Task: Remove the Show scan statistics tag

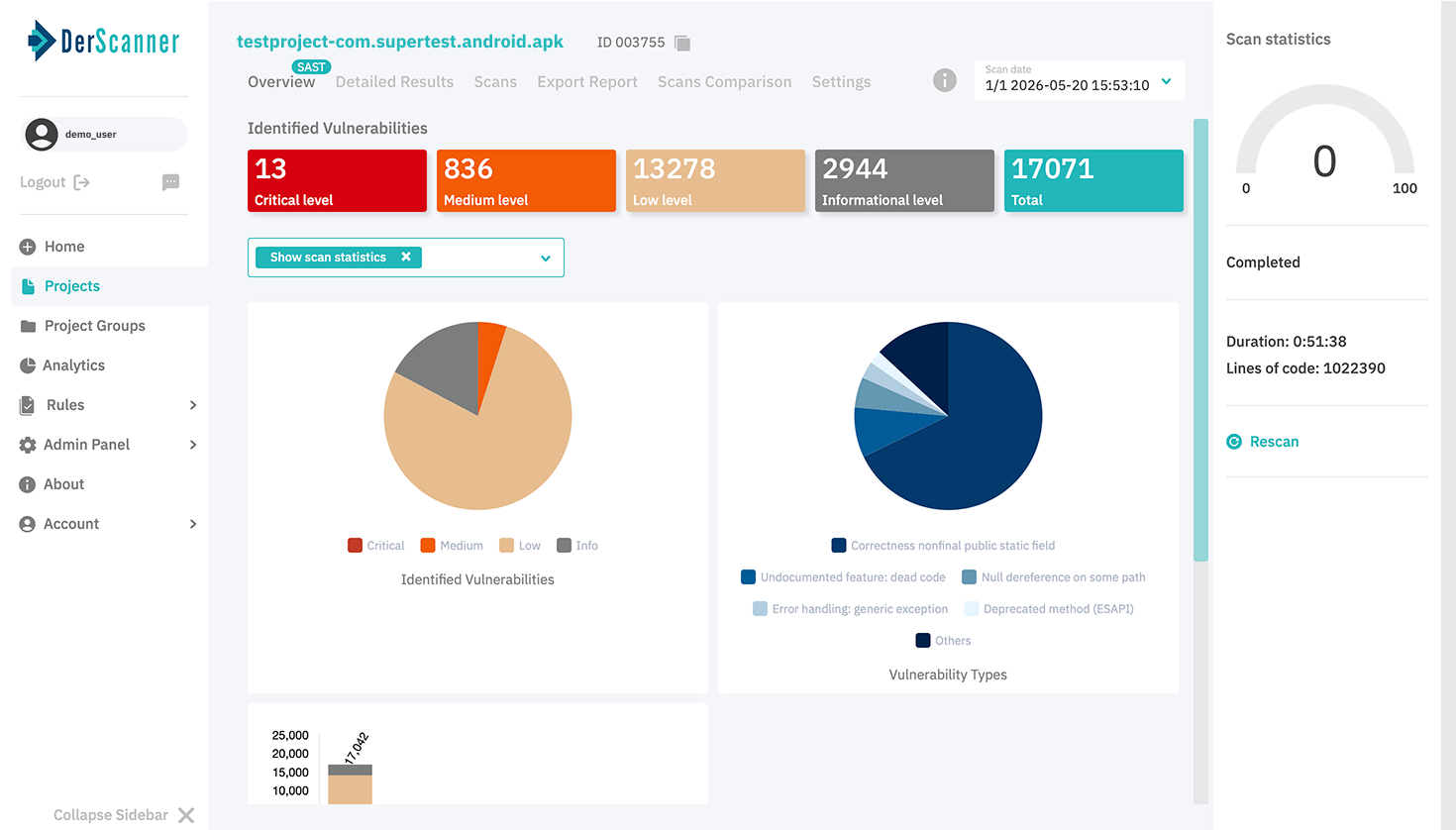Action: click(x=406, y=257)
